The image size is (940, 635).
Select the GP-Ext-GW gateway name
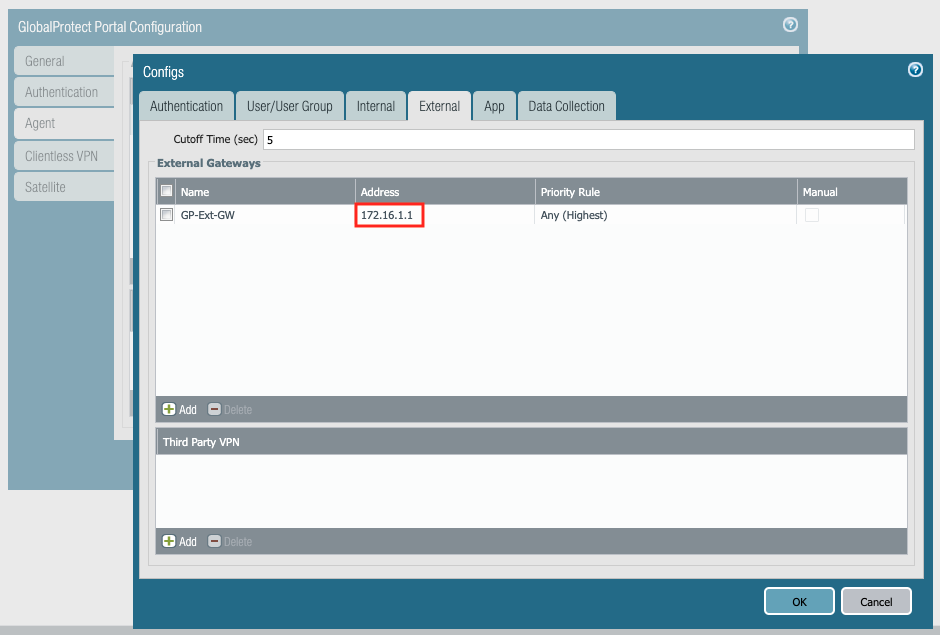coord(207,215)
